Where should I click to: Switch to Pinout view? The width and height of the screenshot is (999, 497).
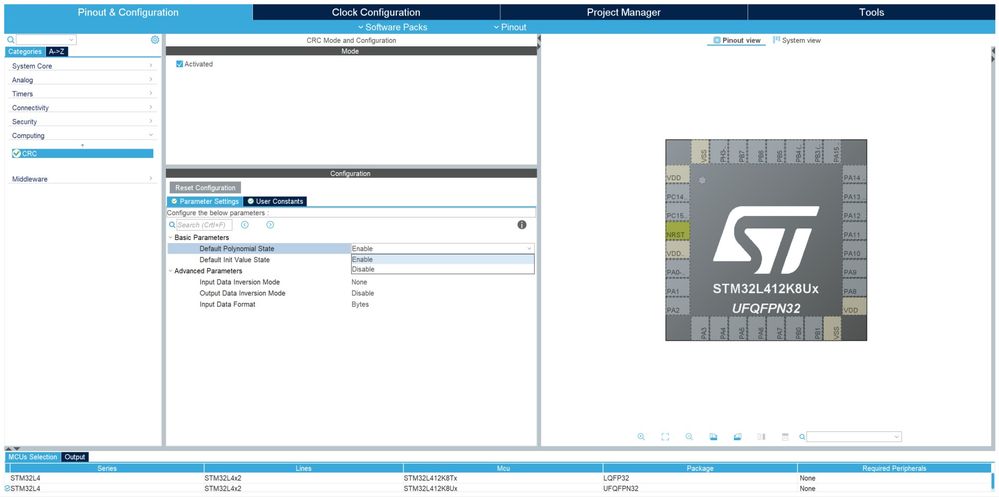(736, 40)
